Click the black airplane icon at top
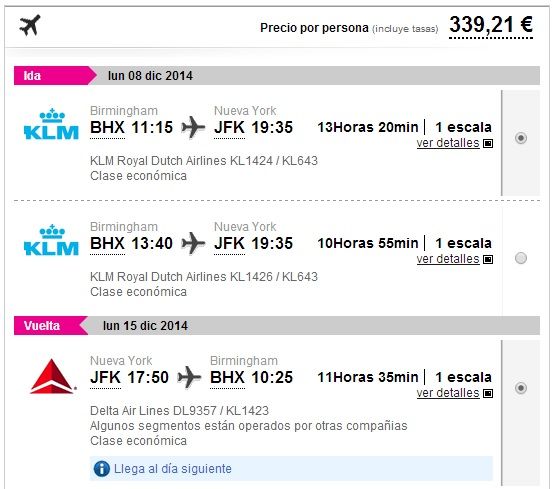The image size is (553, 489). click(x=30, y=25)
